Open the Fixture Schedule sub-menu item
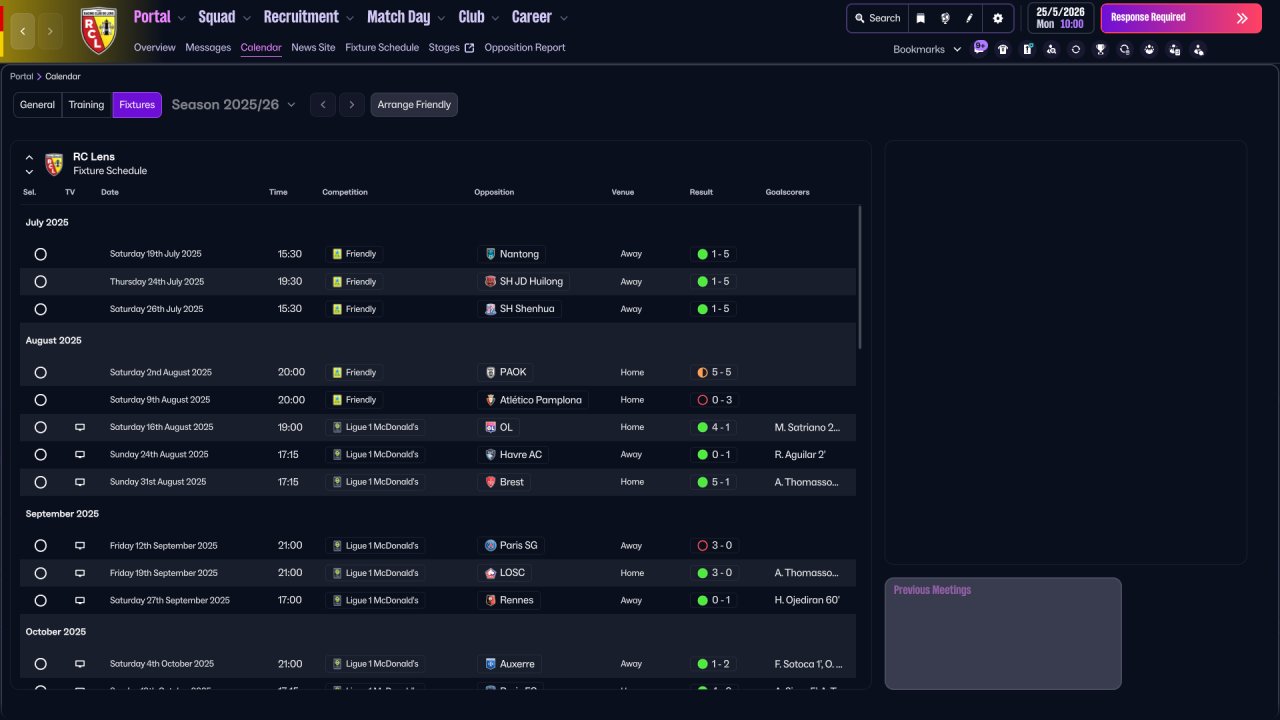The width and height of the screenshot is (1280, 720). [382, 47]
